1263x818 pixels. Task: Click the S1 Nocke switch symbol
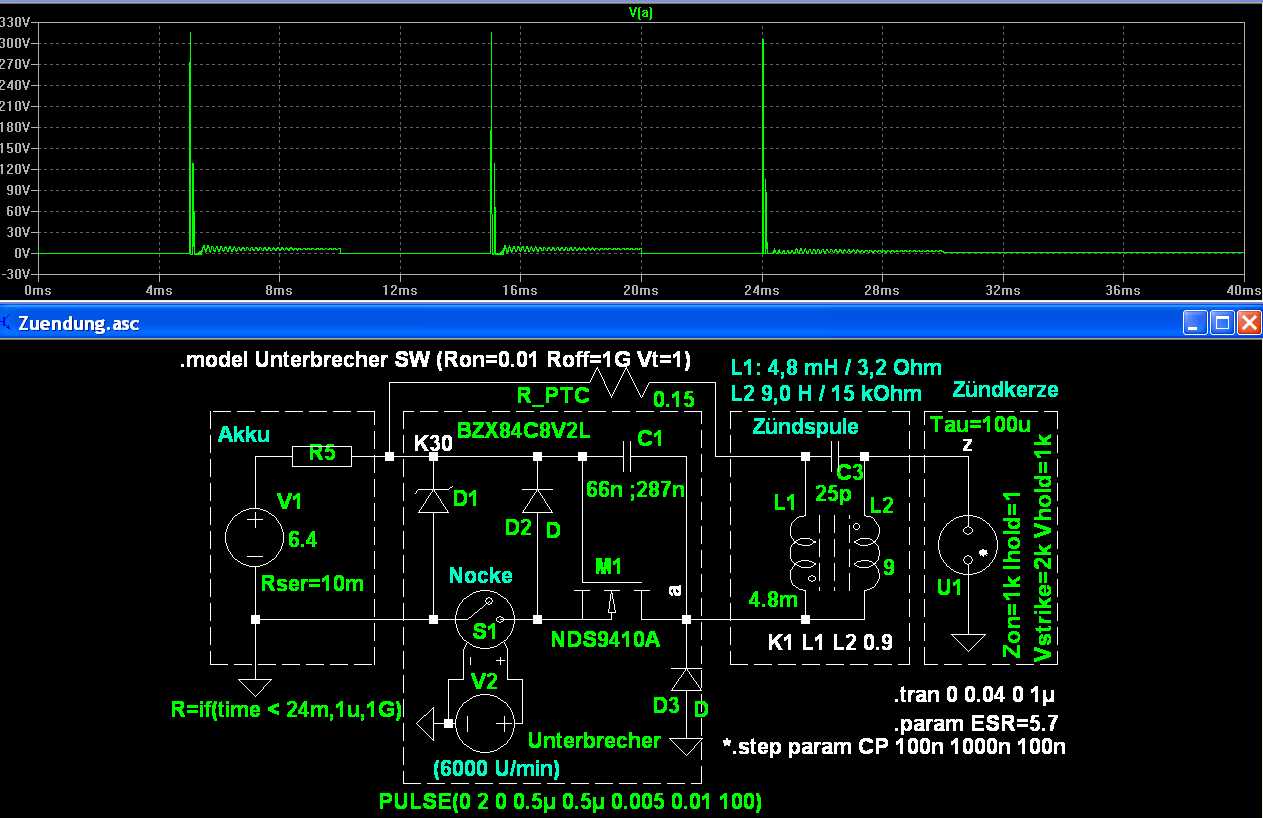[485, 619]
